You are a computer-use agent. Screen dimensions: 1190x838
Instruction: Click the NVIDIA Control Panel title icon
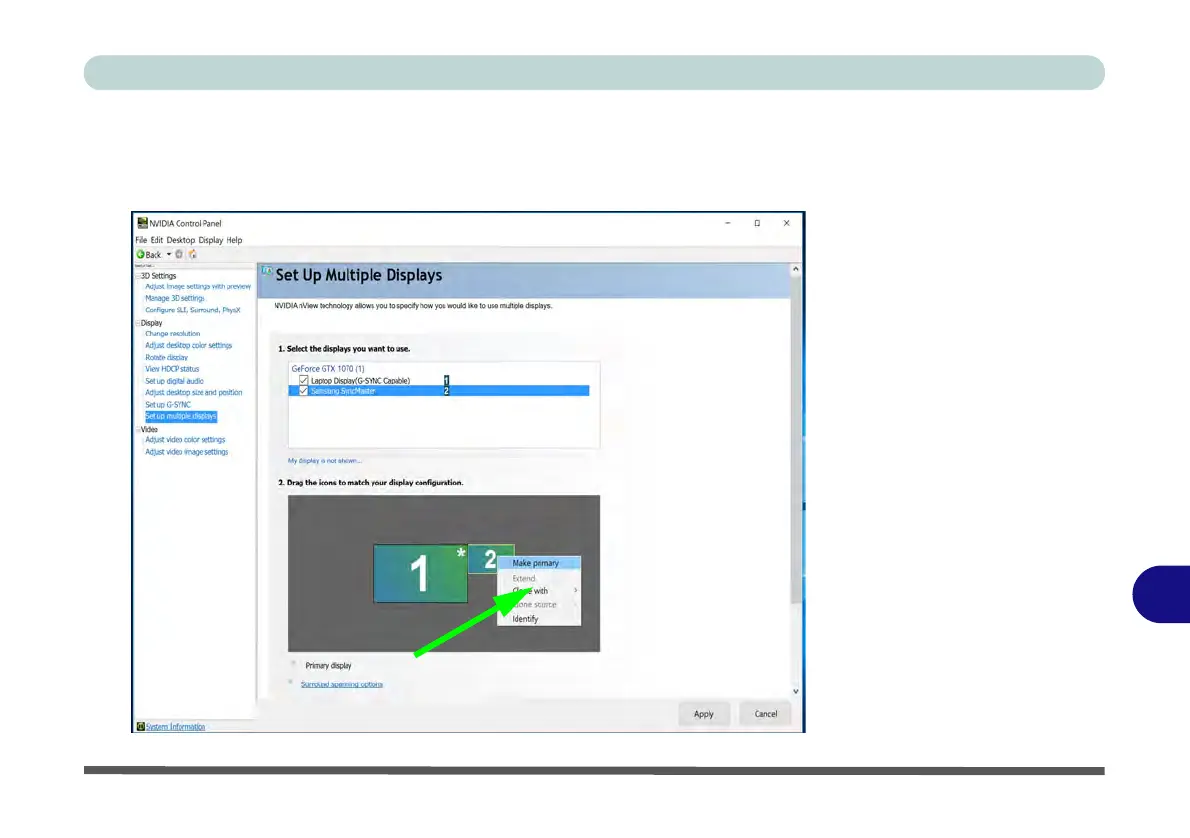pos(142,222)
